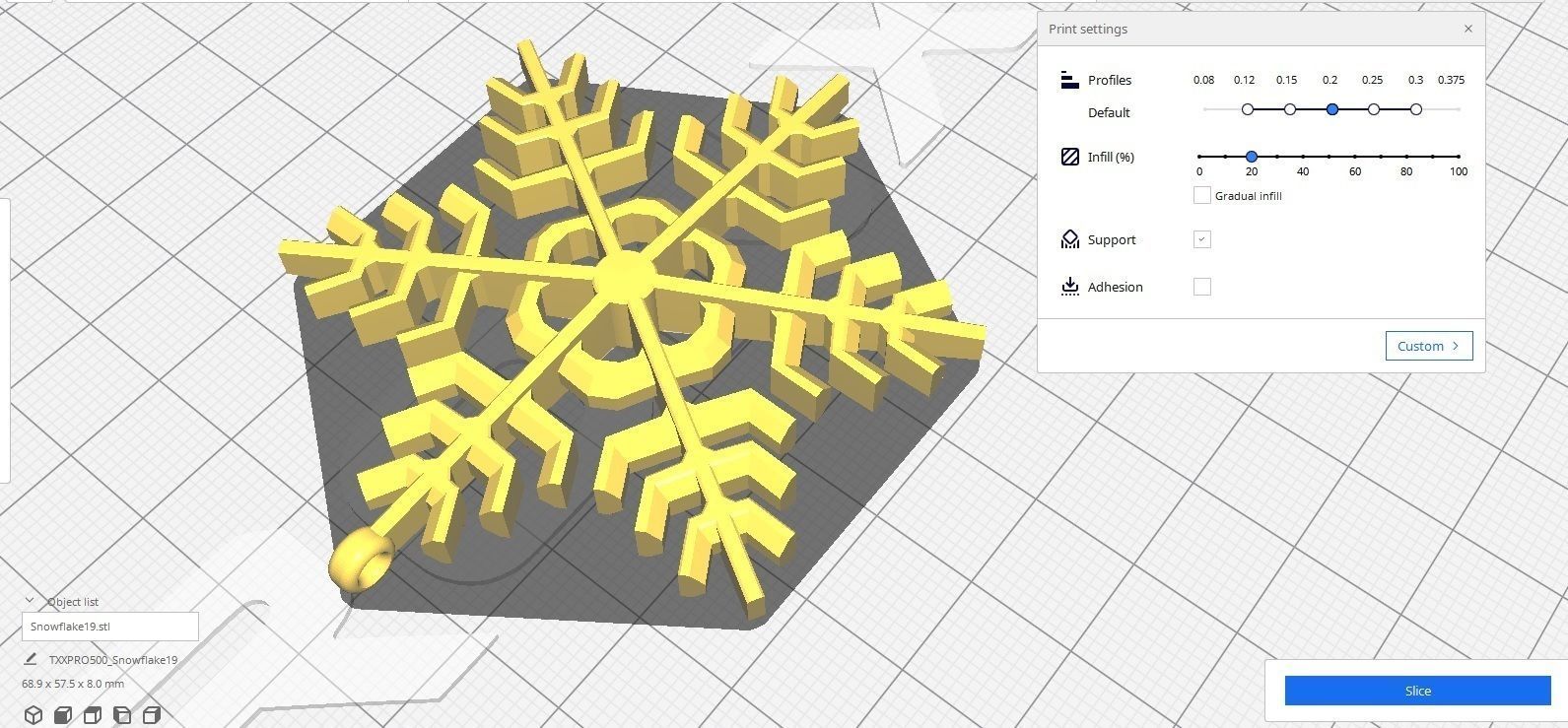Viewport: 1568px width, 728px height.
Task: Set infill slider to the 100 tick
Action: pyautogui.click(x=1459, y=157)
